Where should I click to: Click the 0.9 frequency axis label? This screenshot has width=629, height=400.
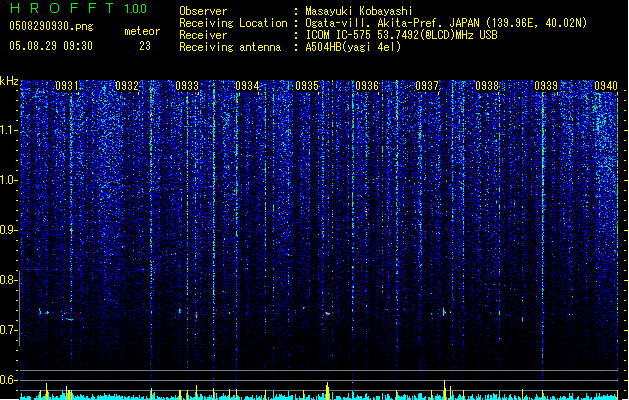[x=9, y=230]
